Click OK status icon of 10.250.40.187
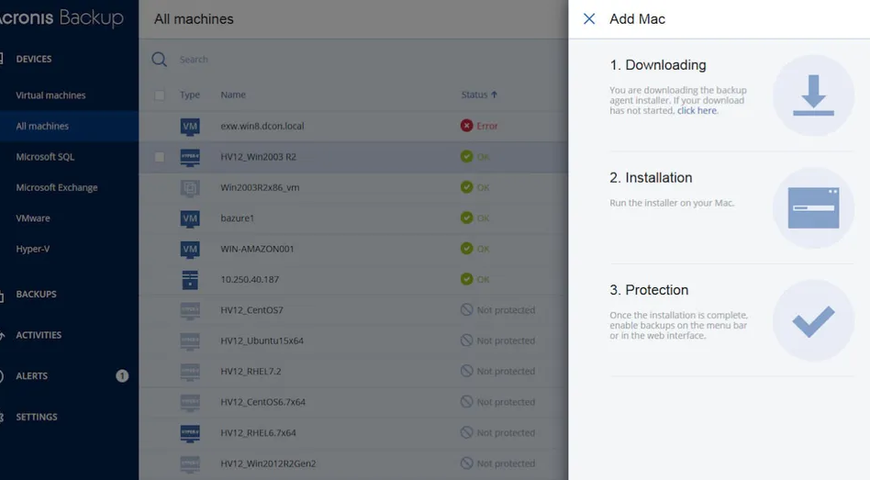This screenshot has width=870, height=480. 467,279
